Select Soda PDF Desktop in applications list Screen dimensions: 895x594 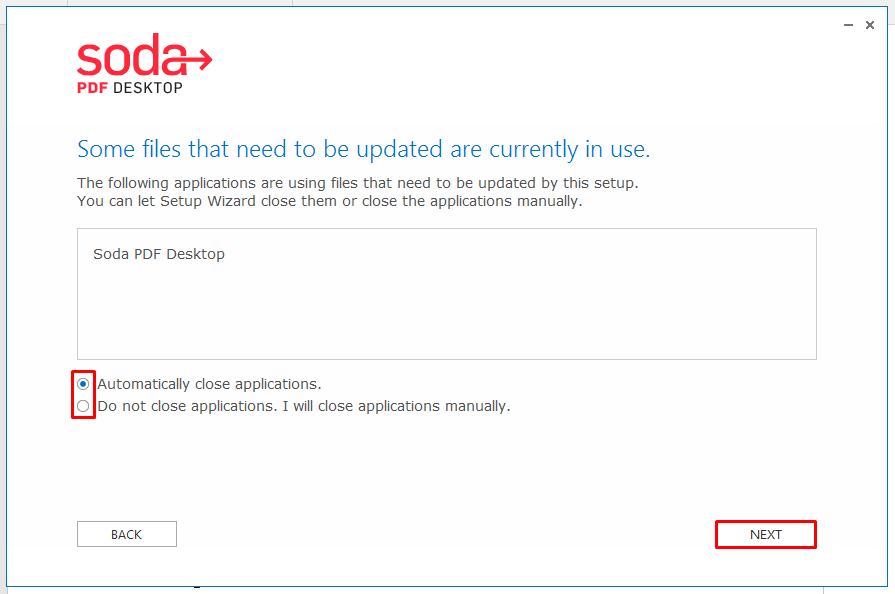(x=159, y=254)
